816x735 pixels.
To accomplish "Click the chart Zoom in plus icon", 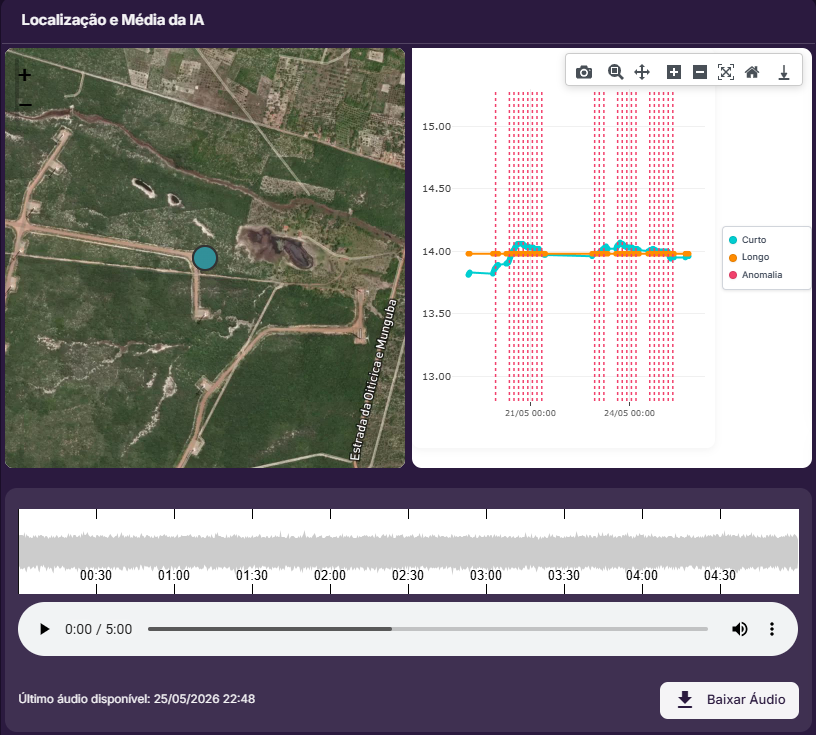I will [673, 72].
